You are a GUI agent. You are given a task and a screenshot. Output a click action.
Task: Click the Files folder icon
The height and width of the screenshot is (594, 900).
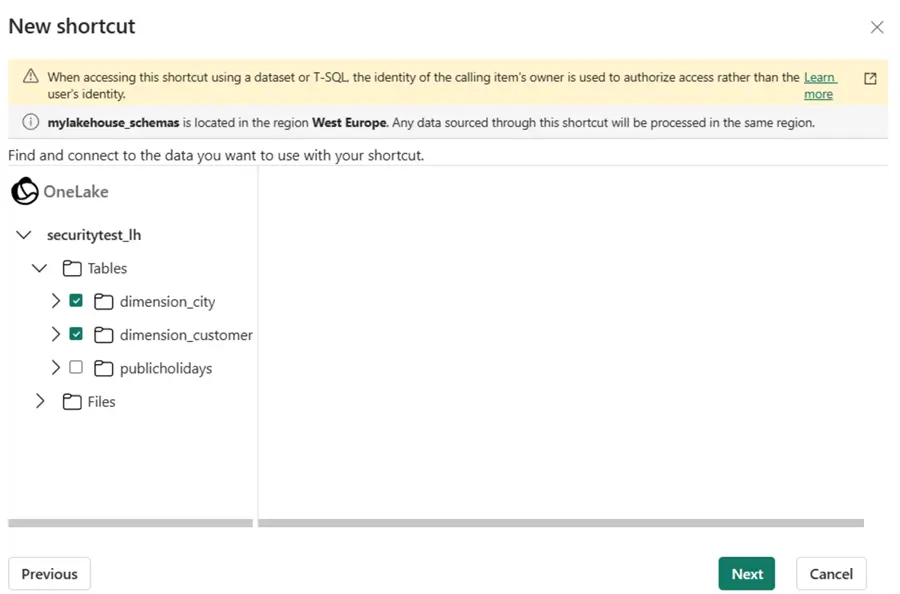(x=72, y=401)
